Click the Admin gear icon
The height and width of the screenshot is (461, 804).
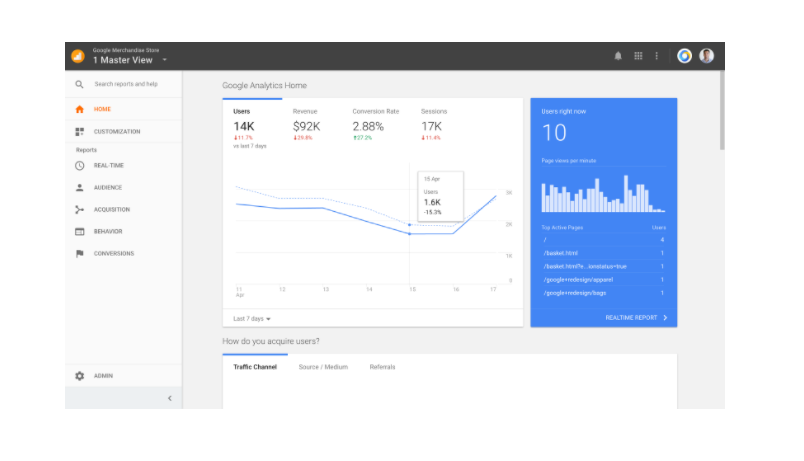click(79, 376)
